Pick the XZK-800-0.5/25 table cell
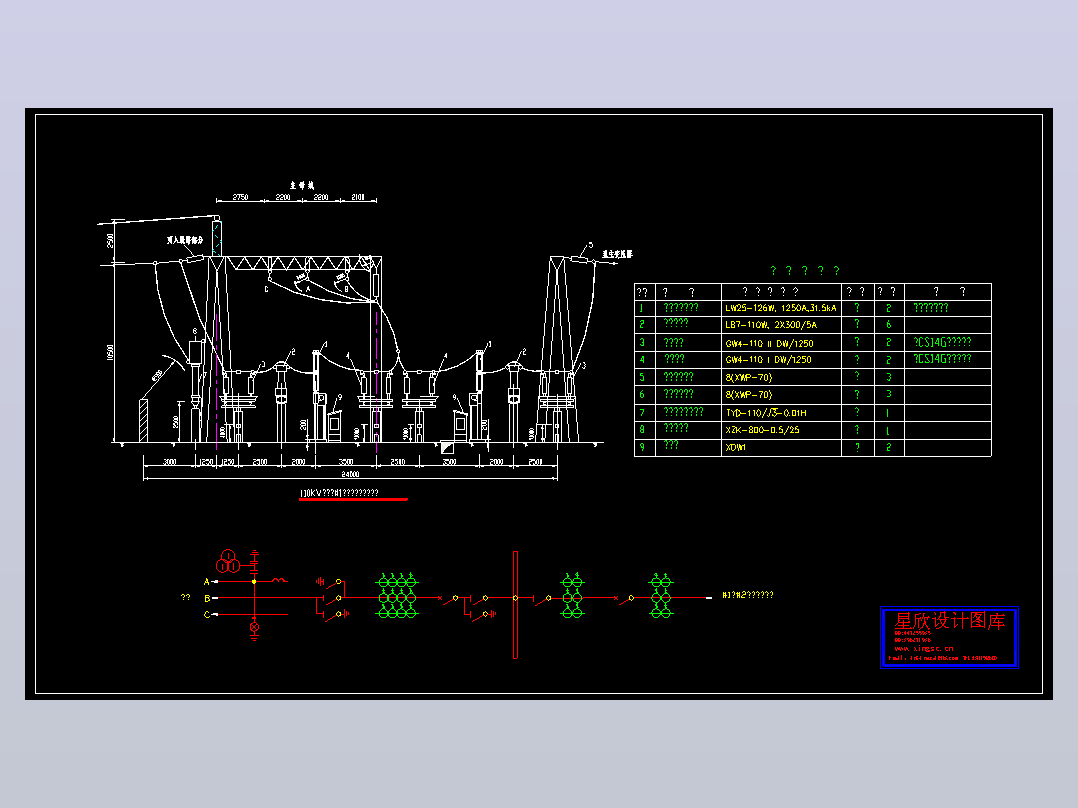The height and width of the screenshot is (808, 1078). [x=781, y=430]
